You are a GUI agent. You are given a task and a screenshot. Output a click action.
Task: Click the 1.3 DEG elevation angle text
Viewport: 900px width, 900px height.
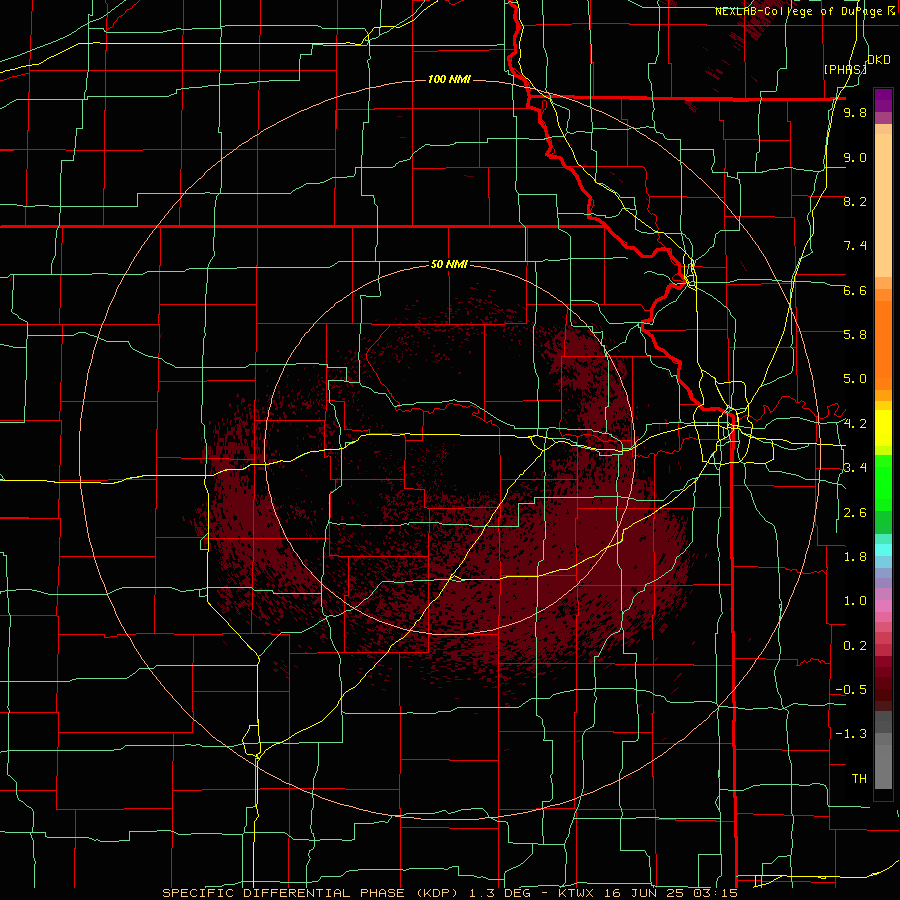point(498,893)
